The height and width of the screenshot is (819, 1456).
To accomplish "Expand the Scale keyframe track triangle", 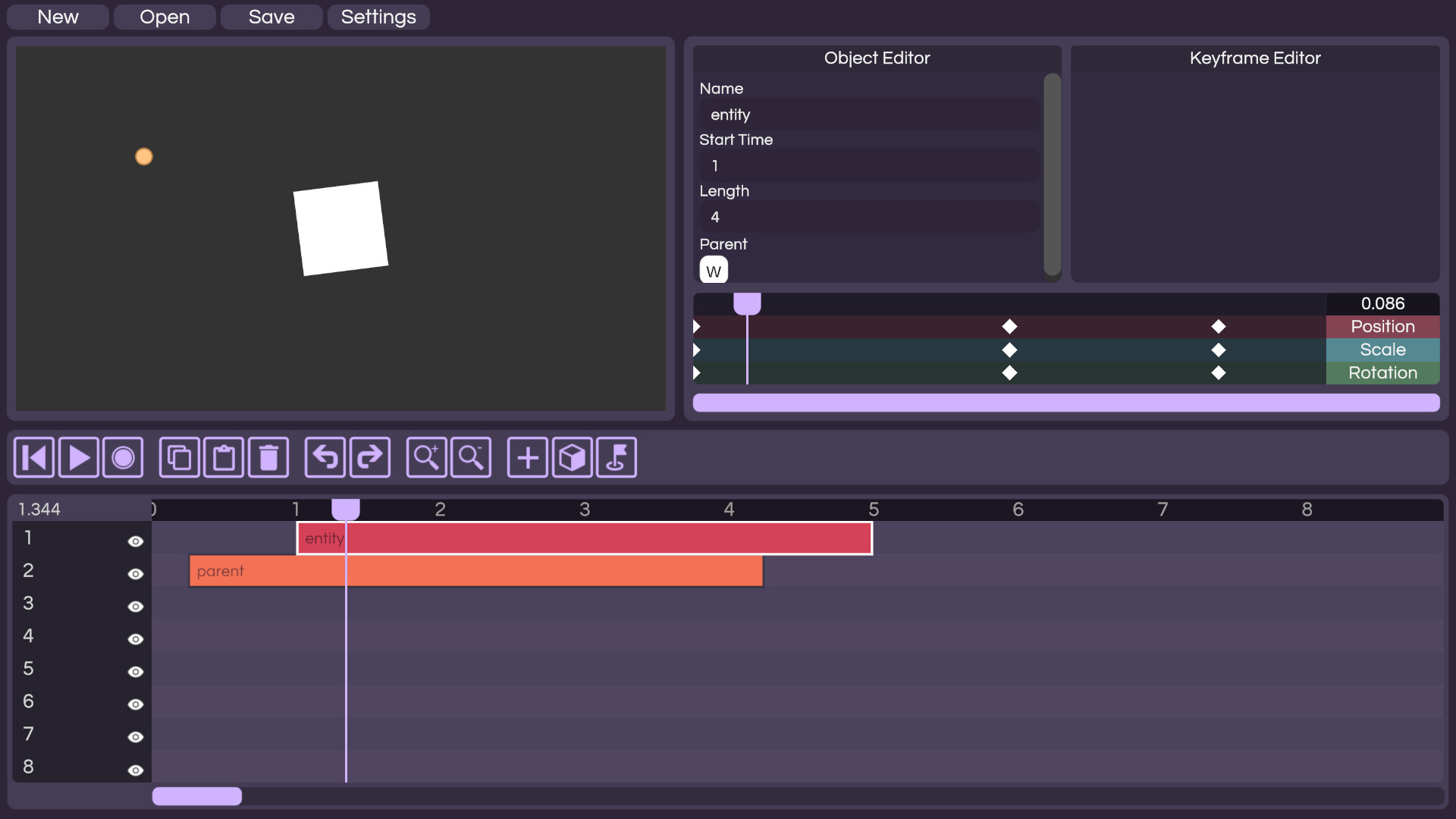I will coord(697,350).
